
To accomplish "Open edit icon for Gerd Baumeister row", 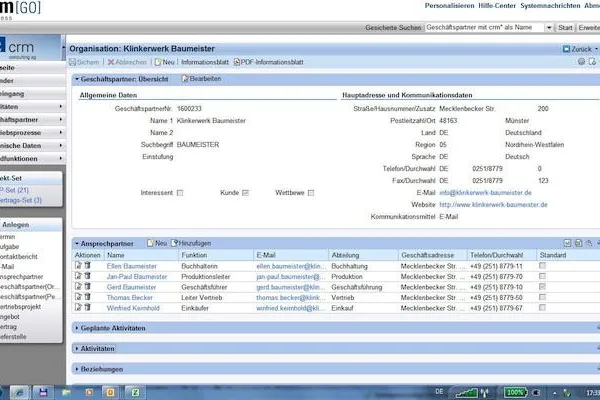I will click(x=78, y=286).
